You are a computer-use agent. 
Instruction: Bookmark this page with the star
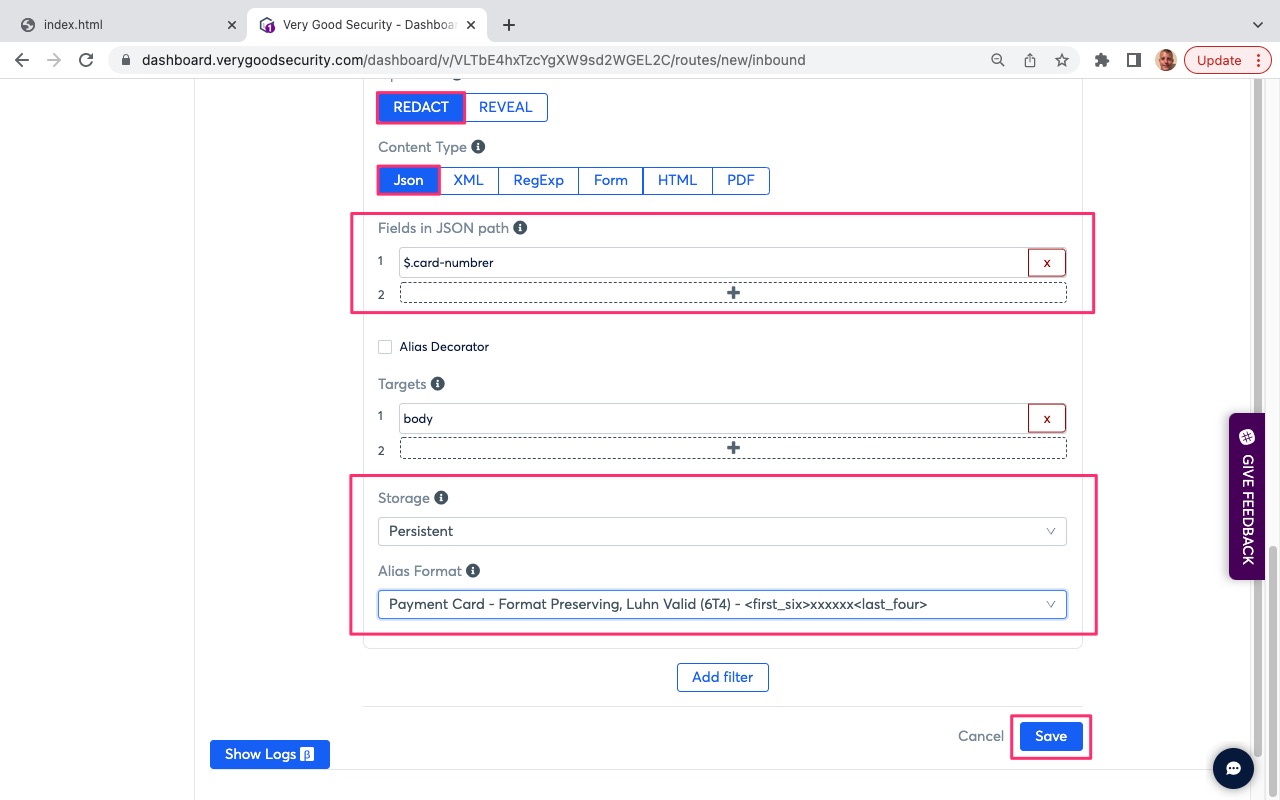(x=1062, y=60)
